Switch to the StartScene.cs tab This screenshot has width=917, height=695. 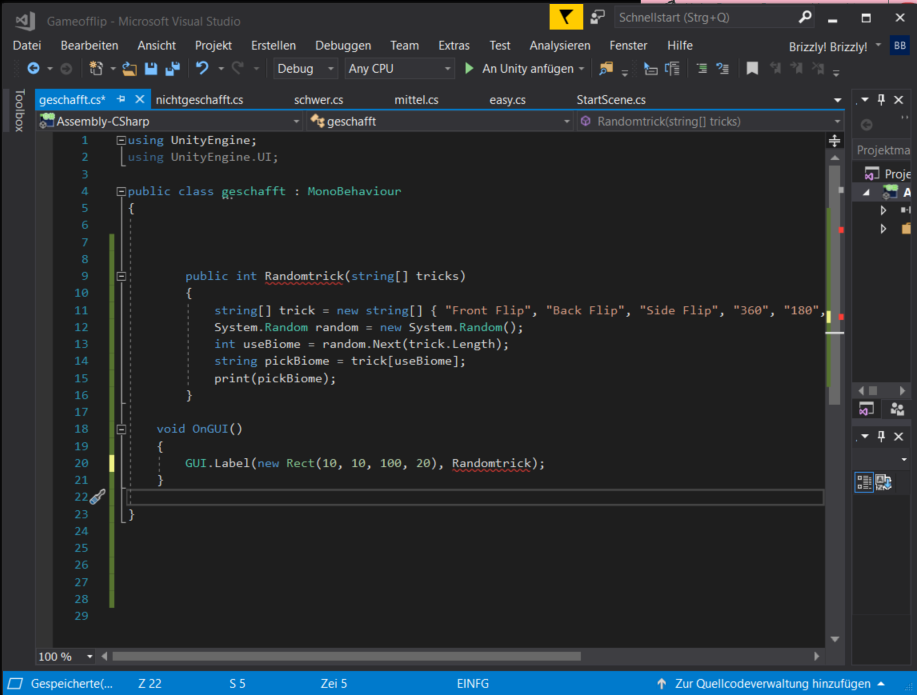(x=611, y=100)
